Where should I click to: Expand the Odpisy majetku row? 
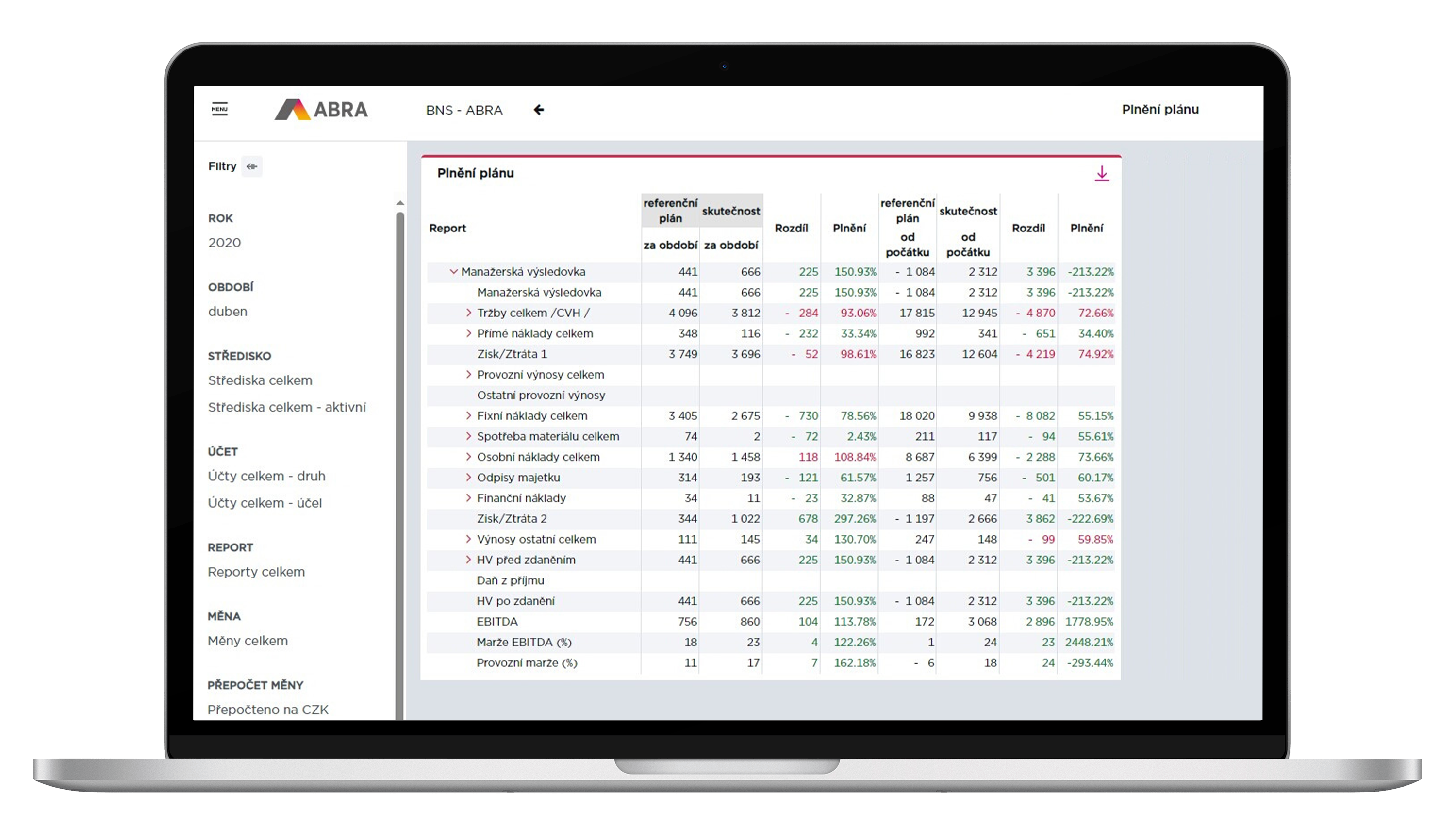click(x=468, y=478)
